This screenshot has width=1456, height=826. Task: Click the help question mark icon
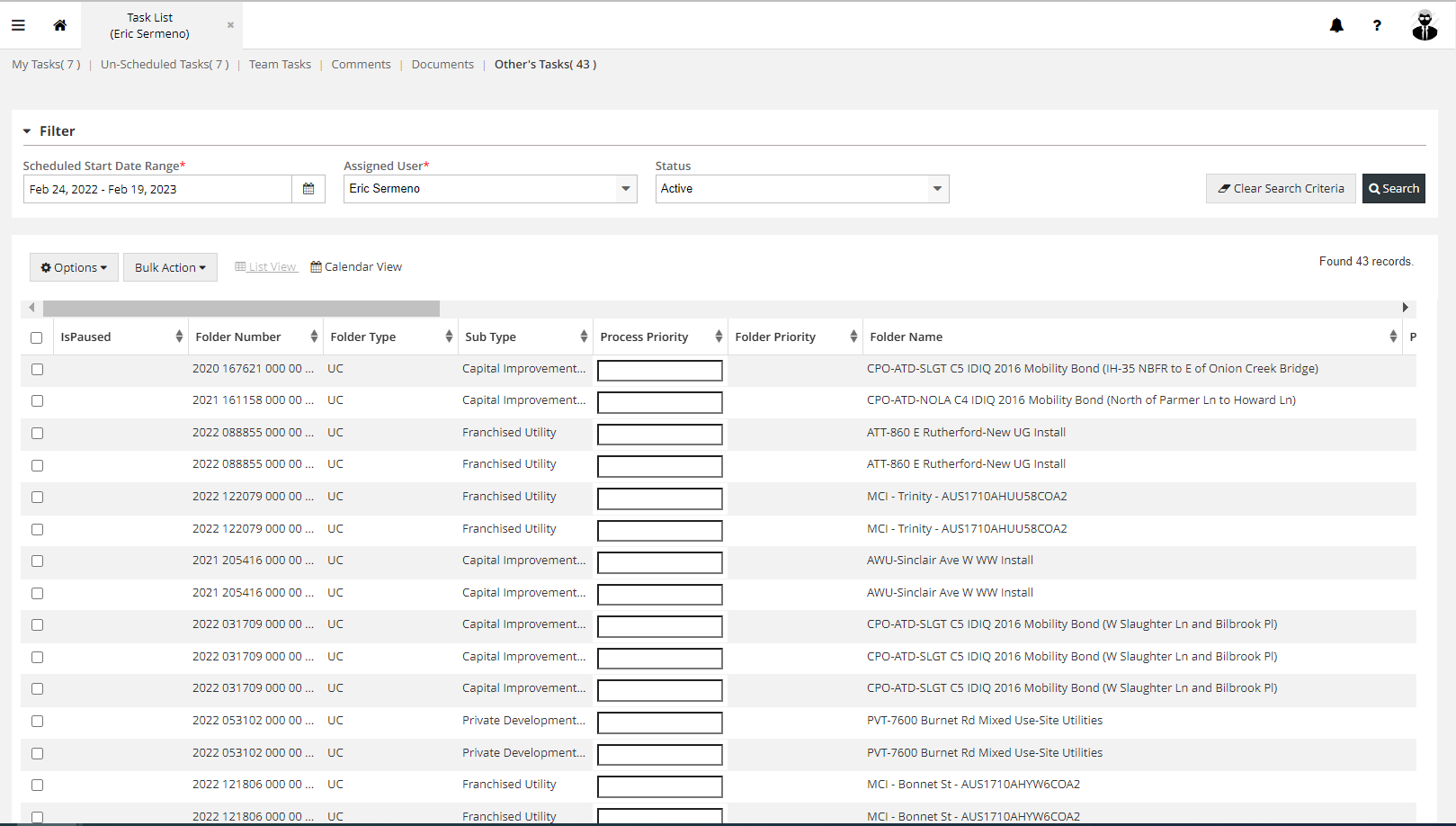[x=1377, y=25]
